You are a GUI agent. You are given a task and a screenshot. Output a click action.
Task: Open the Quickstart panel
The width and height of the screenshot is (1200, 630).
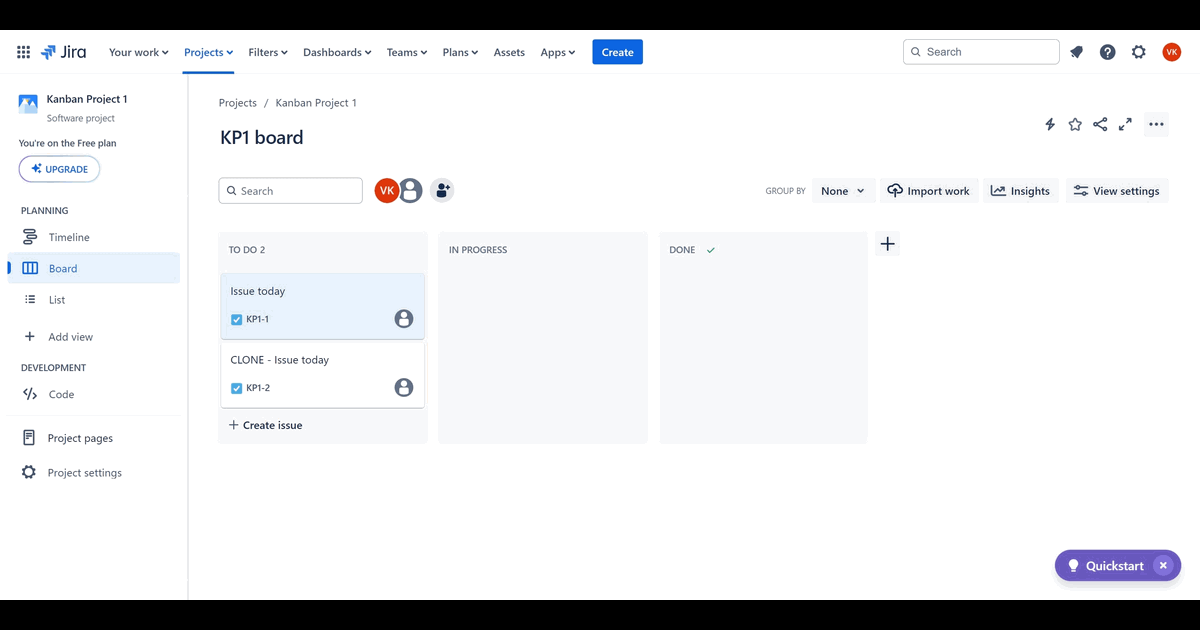pos(1104,565)
